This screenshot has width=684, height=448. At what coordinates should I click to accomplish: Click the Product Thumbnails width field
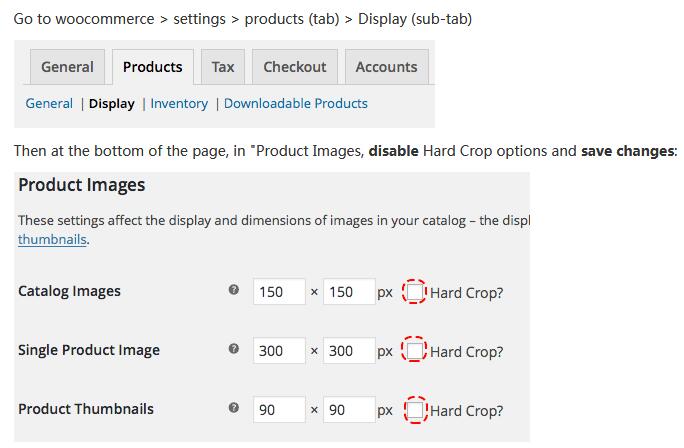pos(279,409)
